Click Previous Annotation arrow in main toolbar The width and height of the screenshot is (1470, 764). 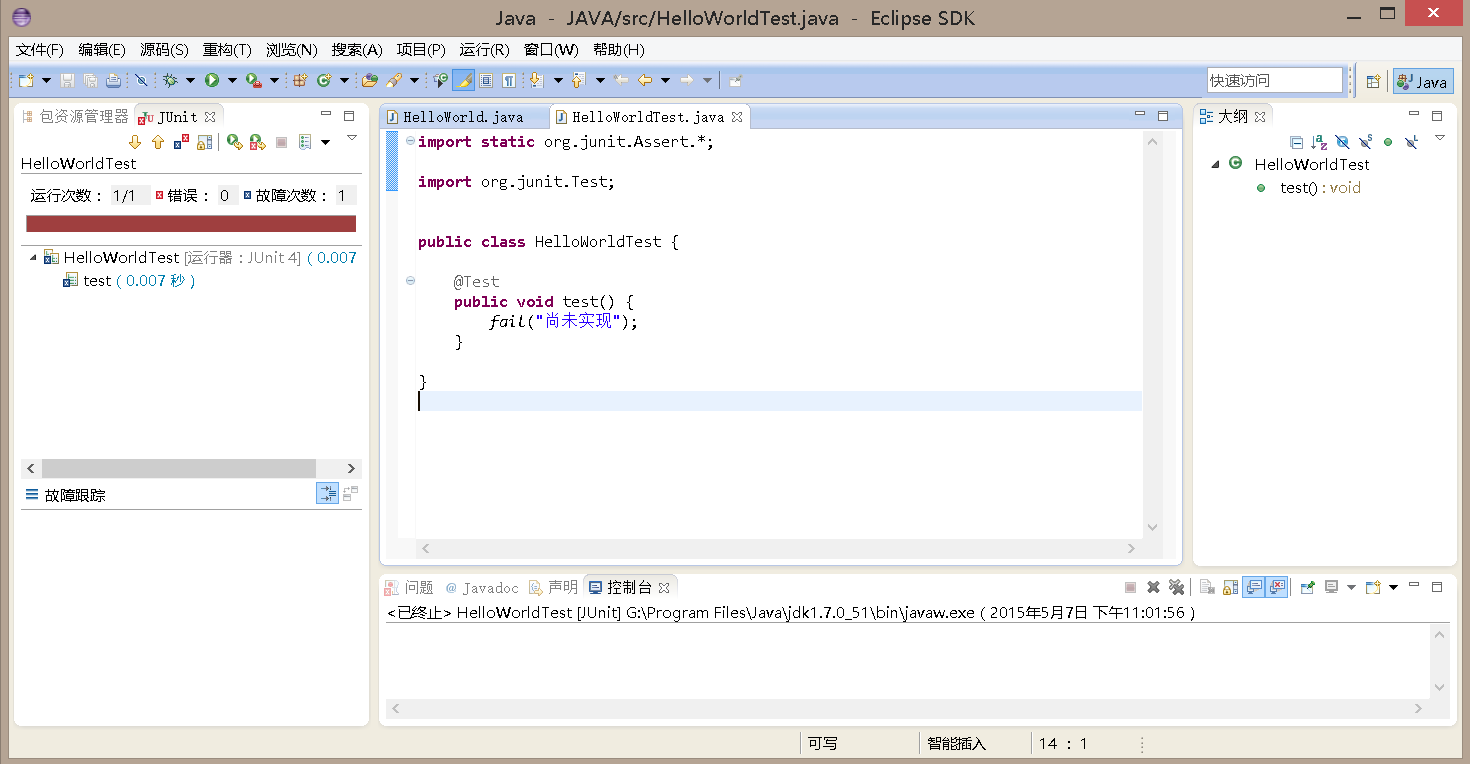pos(577,80)
